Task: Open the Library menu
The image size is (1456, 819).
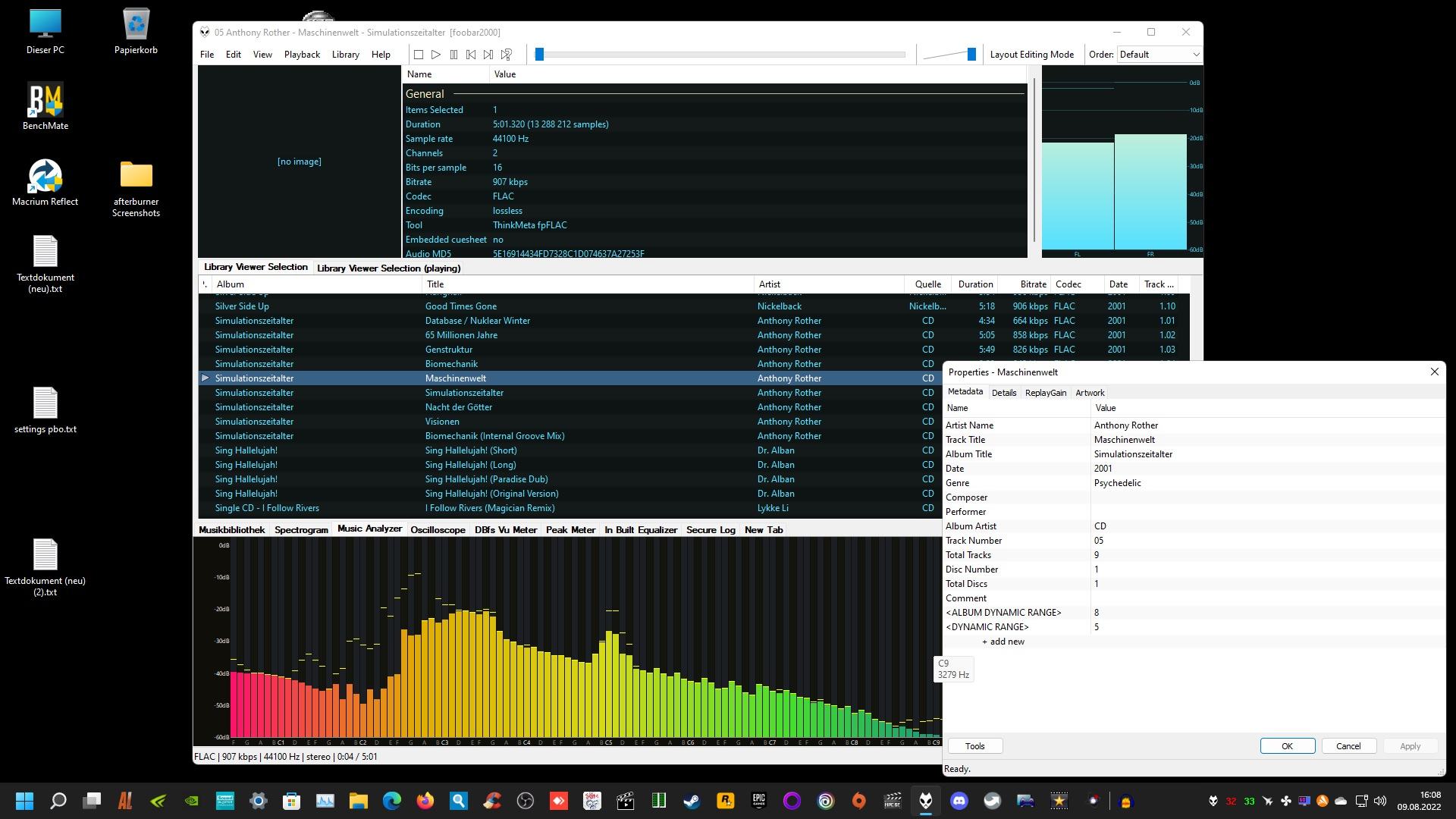Action: click(345, 55)
